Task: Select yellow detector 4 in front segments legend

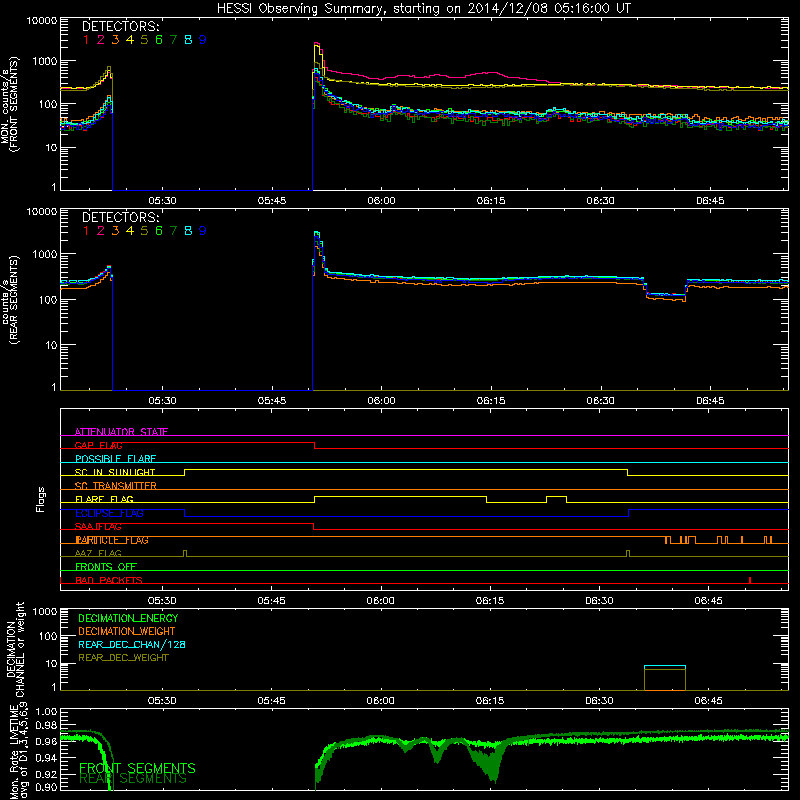Action: [x=130, y=40]
